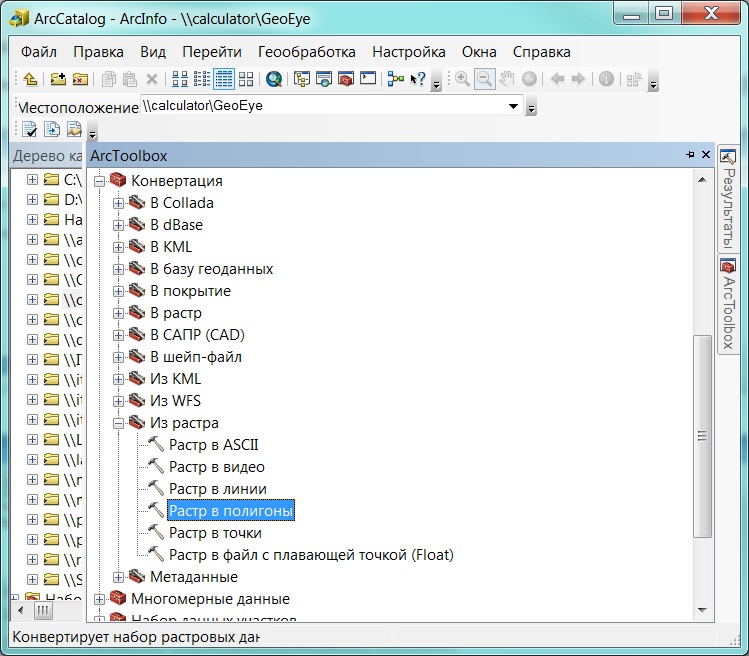Switch to List view mode

(202, 79)
